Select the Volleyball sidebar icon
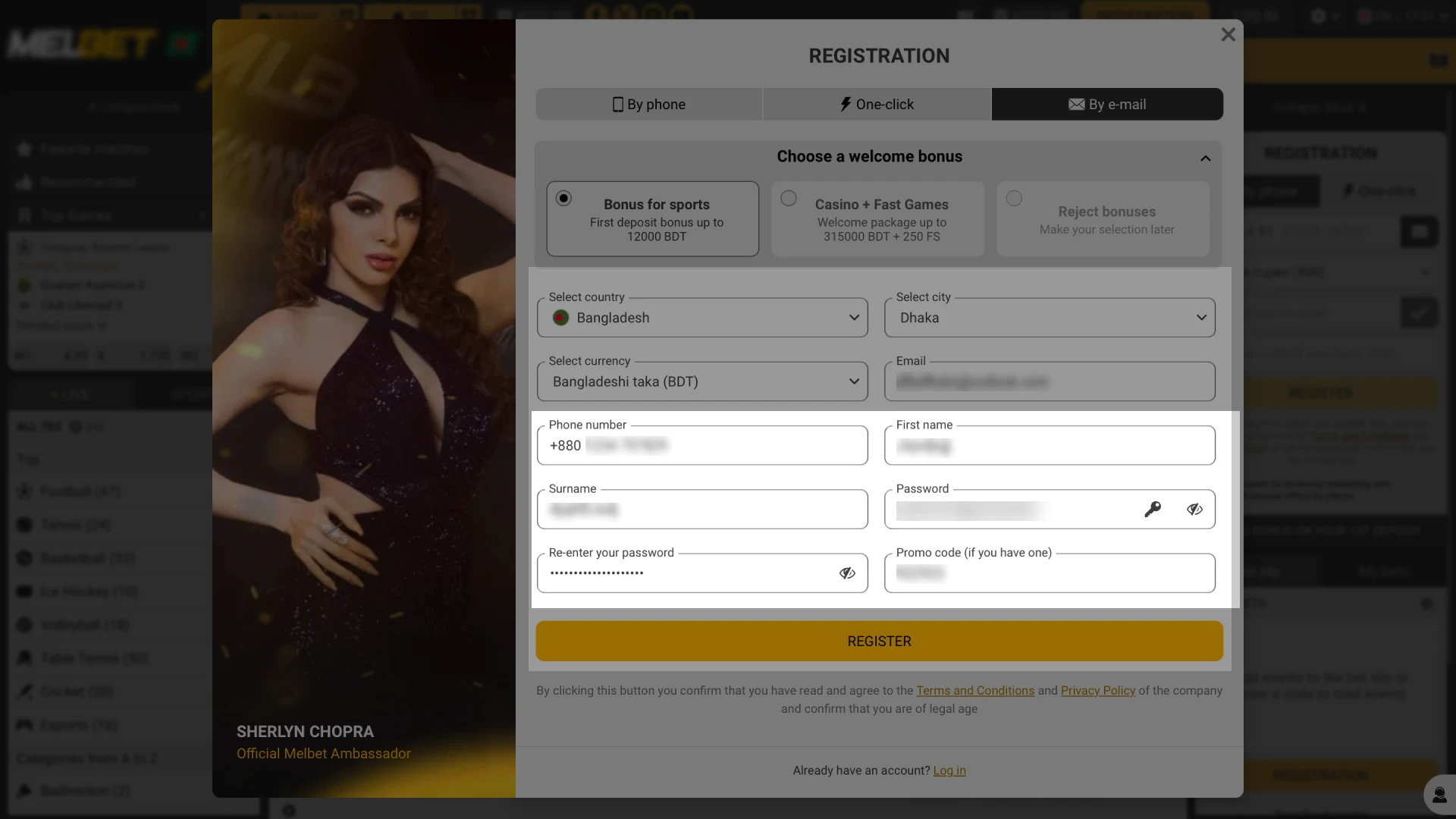The width and height of the screenshot is (1456, 819). point(24,624)
